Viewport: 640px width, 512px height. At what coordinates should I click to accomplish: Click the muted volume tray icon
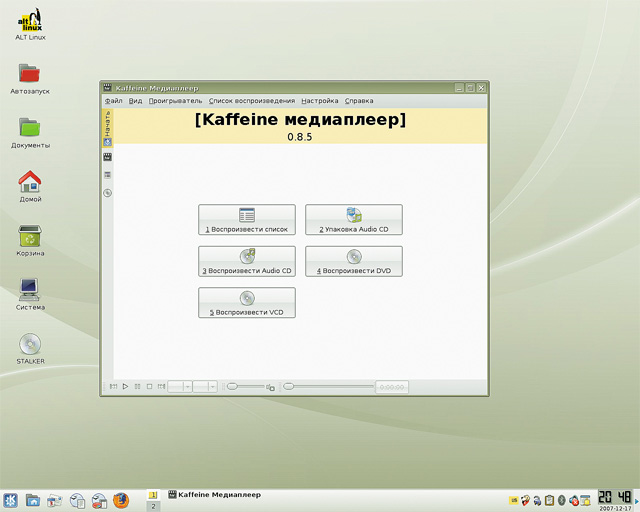(x=573, y=500)
